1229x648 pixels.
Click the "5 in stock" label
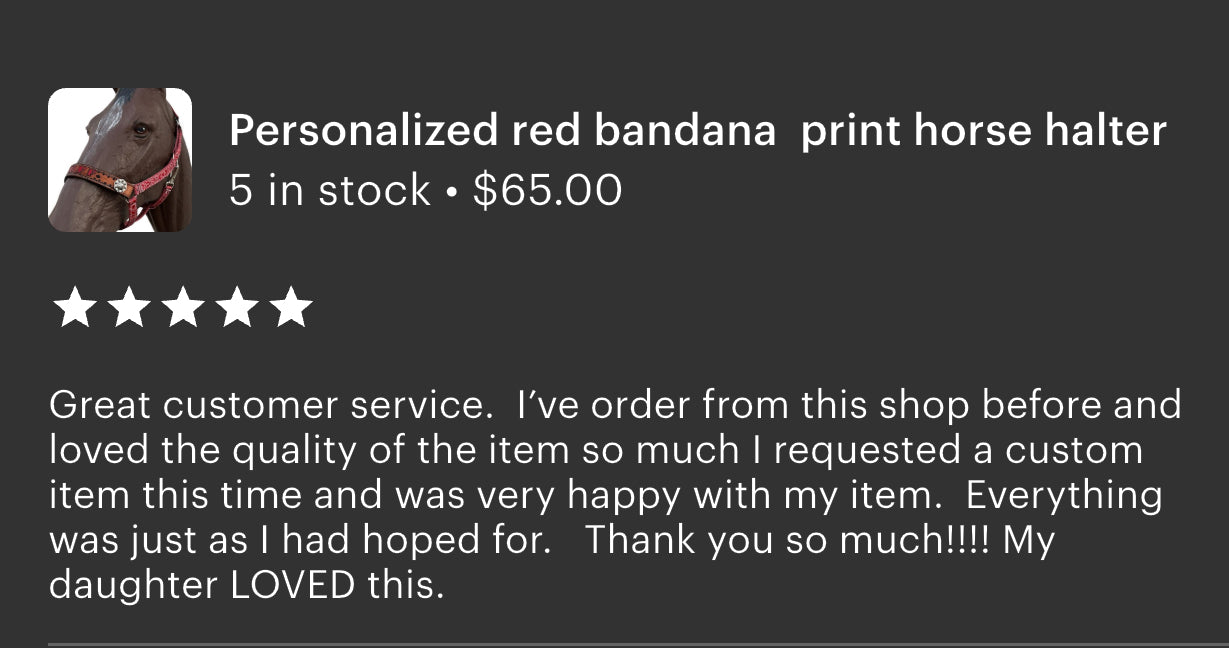(x=330, y=189)
